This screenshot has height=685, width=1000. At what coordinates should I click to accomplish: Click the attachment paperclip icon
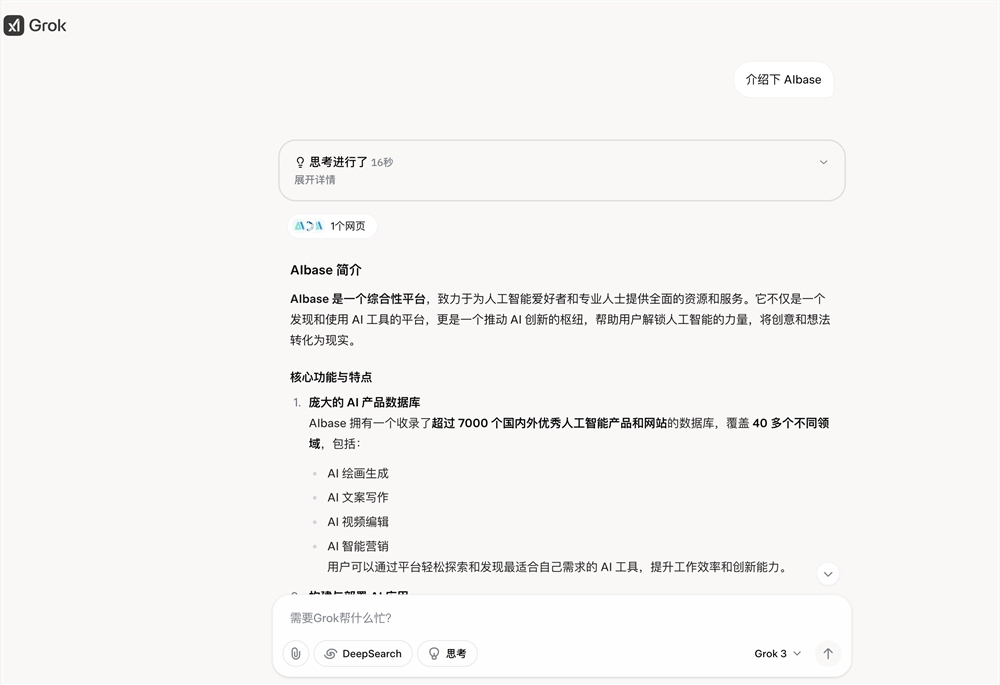coord(295,653)
